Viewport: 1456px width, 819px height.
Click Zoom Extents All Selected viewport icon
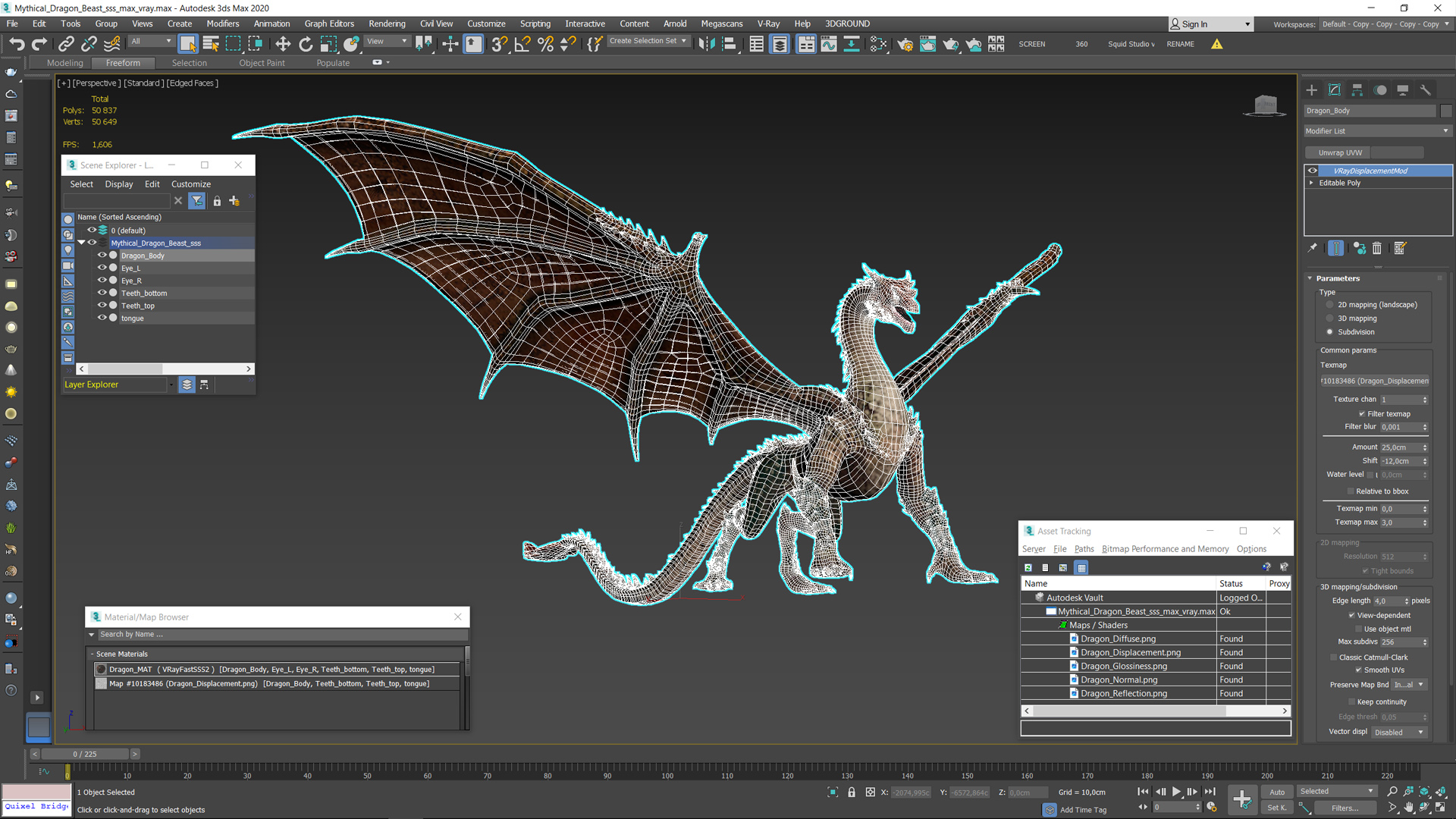[1440, 792]
